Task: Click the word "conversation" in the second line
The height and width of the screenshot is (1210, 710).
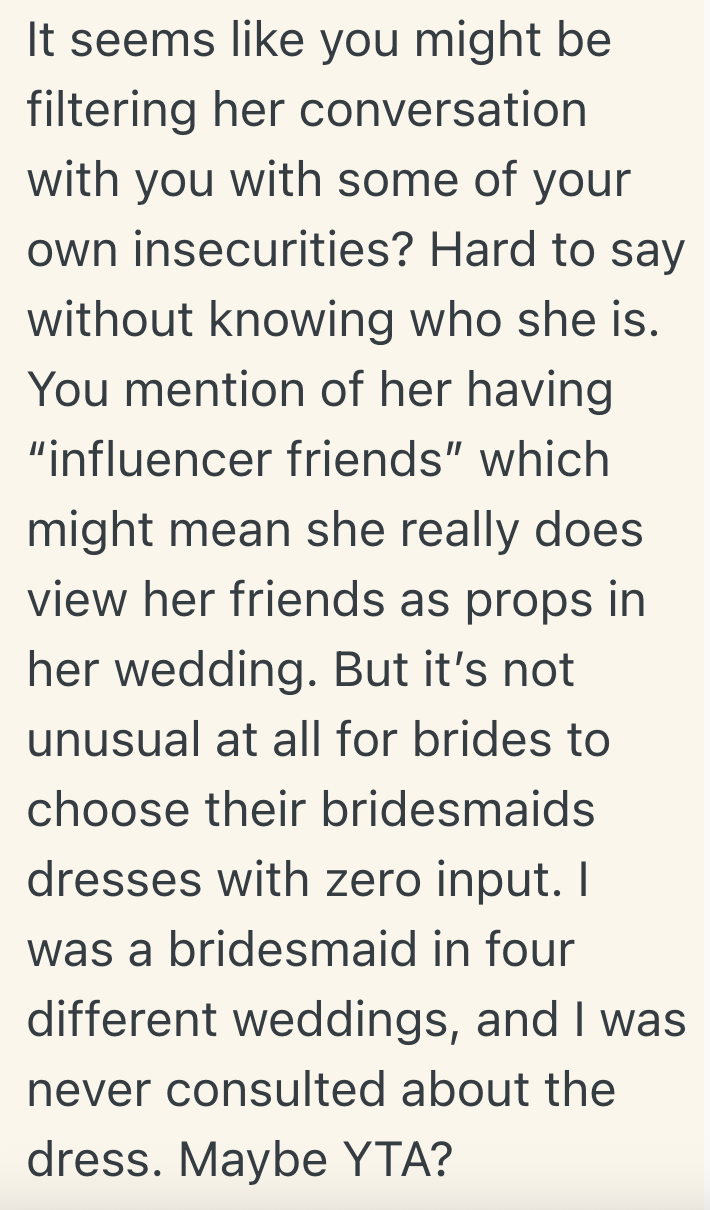Action: pos(442,110)
